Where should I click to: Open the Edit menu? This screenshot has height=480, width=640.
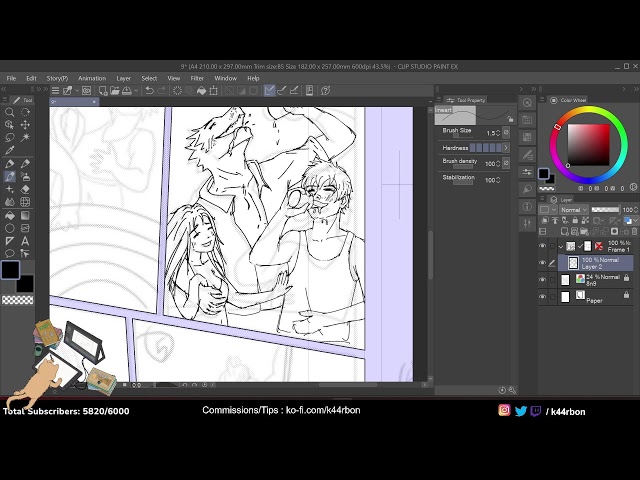pyautogui.click(x=31, y=78)
